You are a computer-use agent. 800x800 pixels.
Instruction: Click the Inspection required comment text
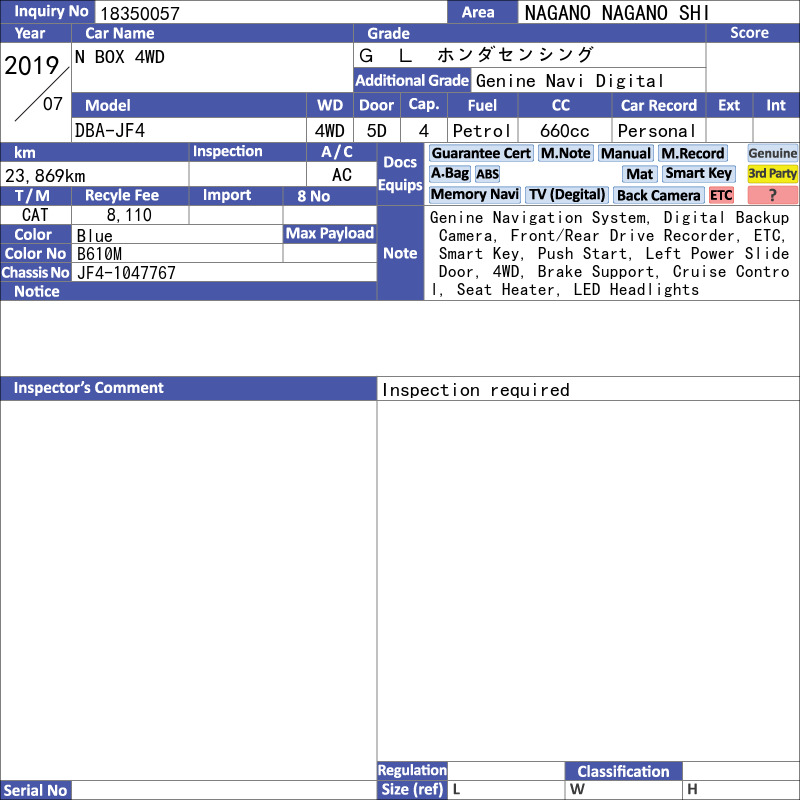coord(476,390)
